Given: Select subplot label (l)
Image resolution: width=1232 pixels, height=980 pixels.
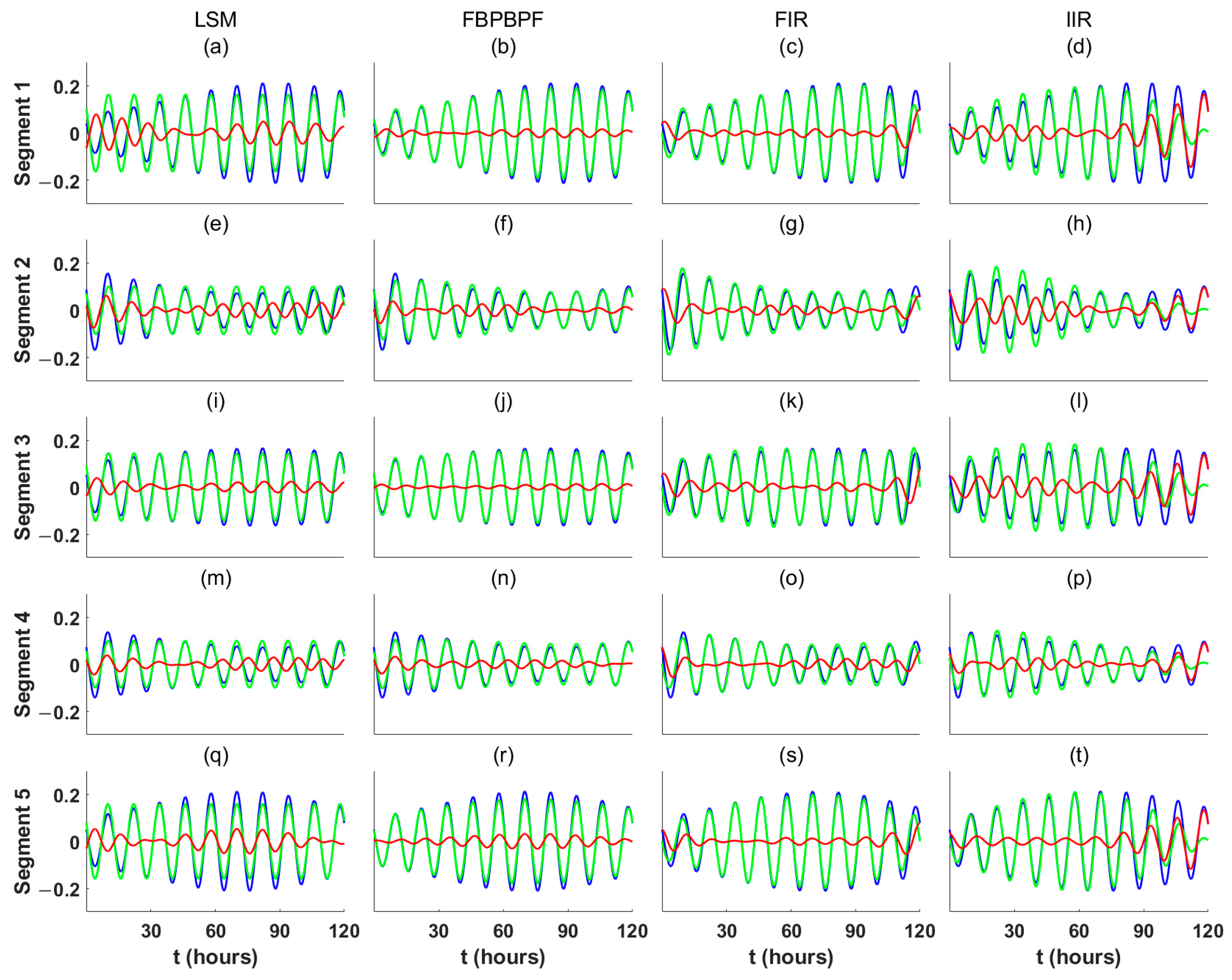Looking at the screenshot, I should click(1079, 401).
